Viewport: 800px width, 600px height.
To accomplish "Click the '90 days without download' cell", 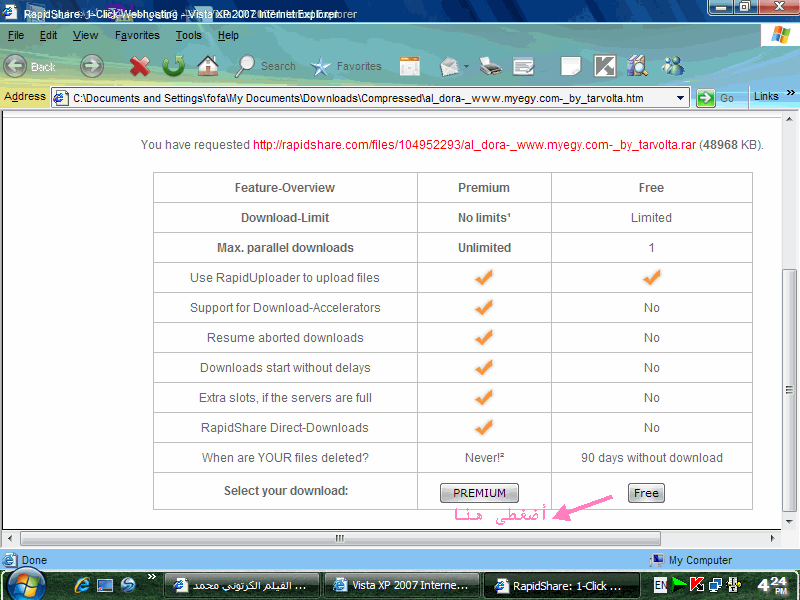I will 652,458.
